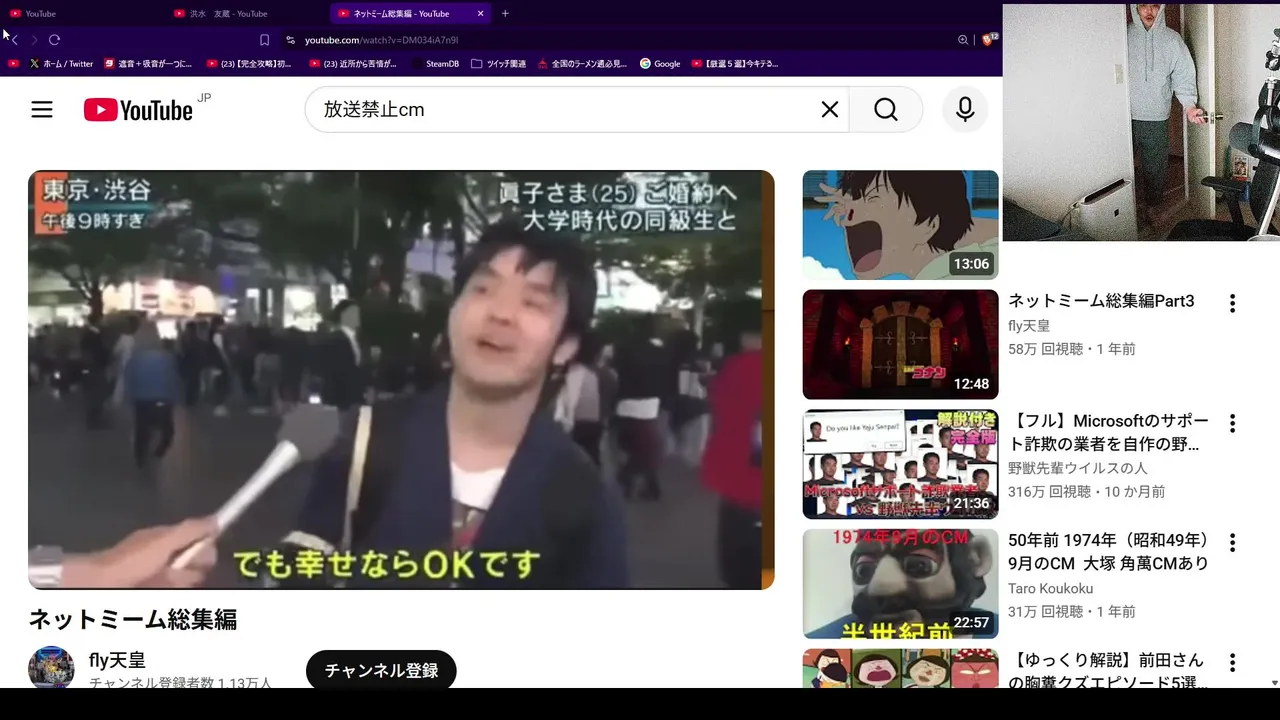1280x720 pixels.
Task: Open more options for ゆっくり解説 前田さん video
Action: tap(1232, 662)
